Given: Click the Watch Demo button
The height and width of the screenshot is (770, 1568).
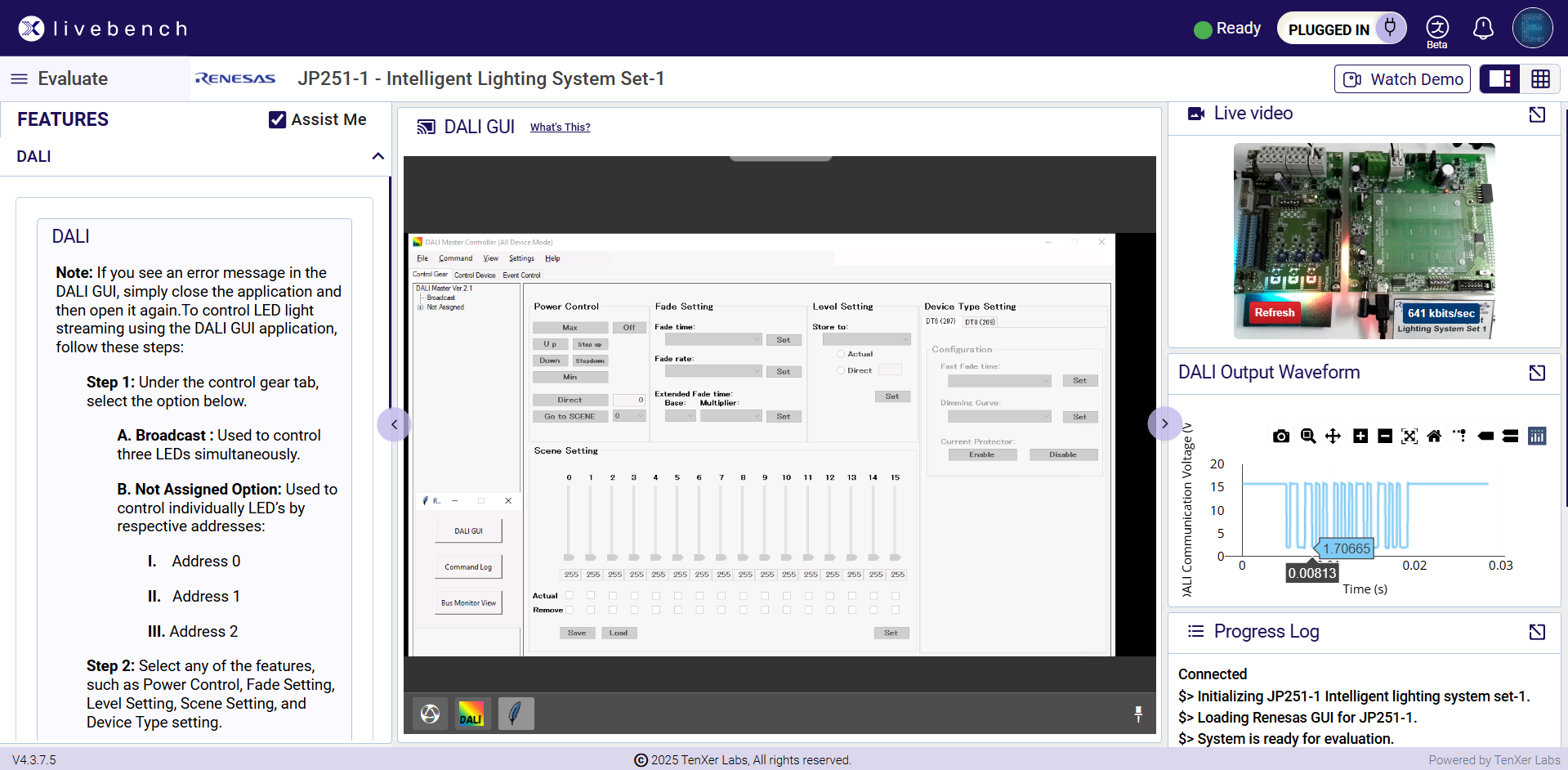Looking at the screenshot, I should point(1402,79).
